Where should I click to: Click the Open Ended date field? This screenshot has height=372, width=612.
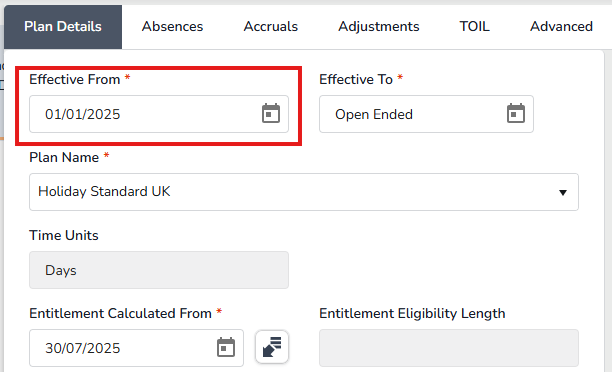(x=426, y=114)
